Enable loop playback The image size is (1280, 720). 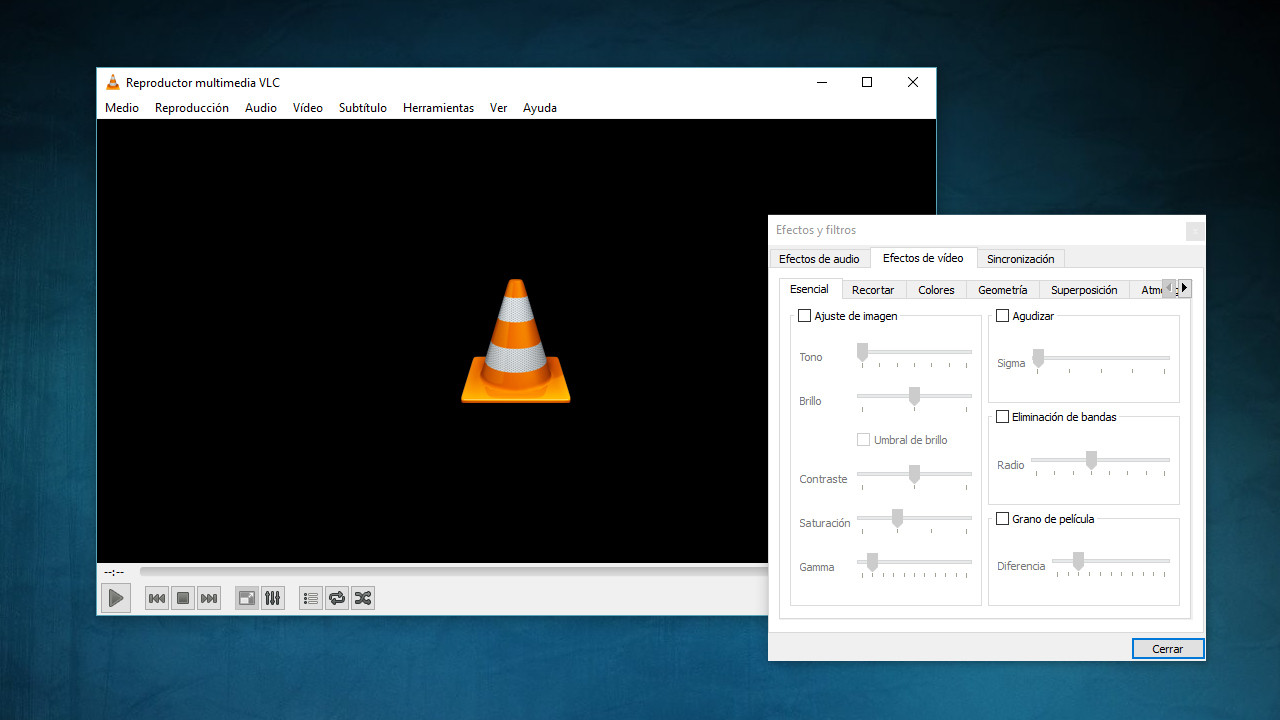336,597
